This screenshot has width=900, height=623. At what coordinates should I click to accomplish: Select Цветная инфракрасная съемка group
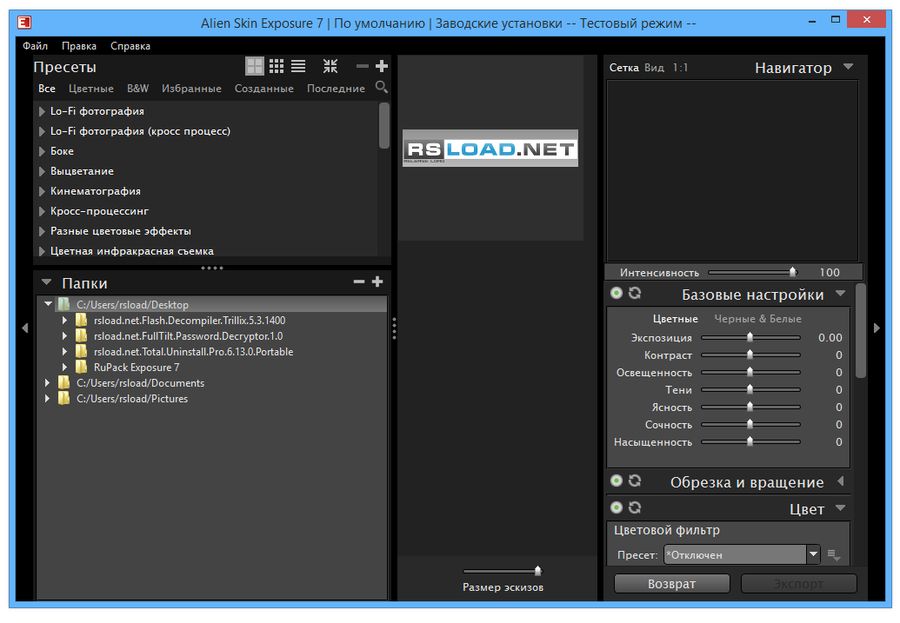[x=132, y=251]
